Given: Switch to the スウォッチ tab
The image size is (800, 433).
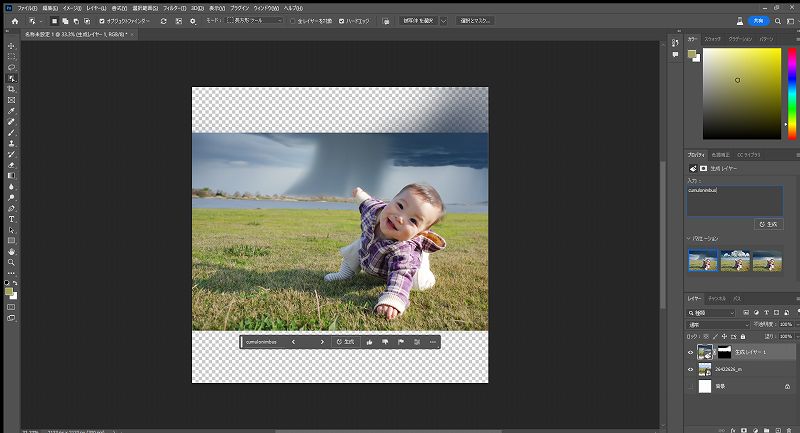Looking at the screenshot, I should coord(712,39).
